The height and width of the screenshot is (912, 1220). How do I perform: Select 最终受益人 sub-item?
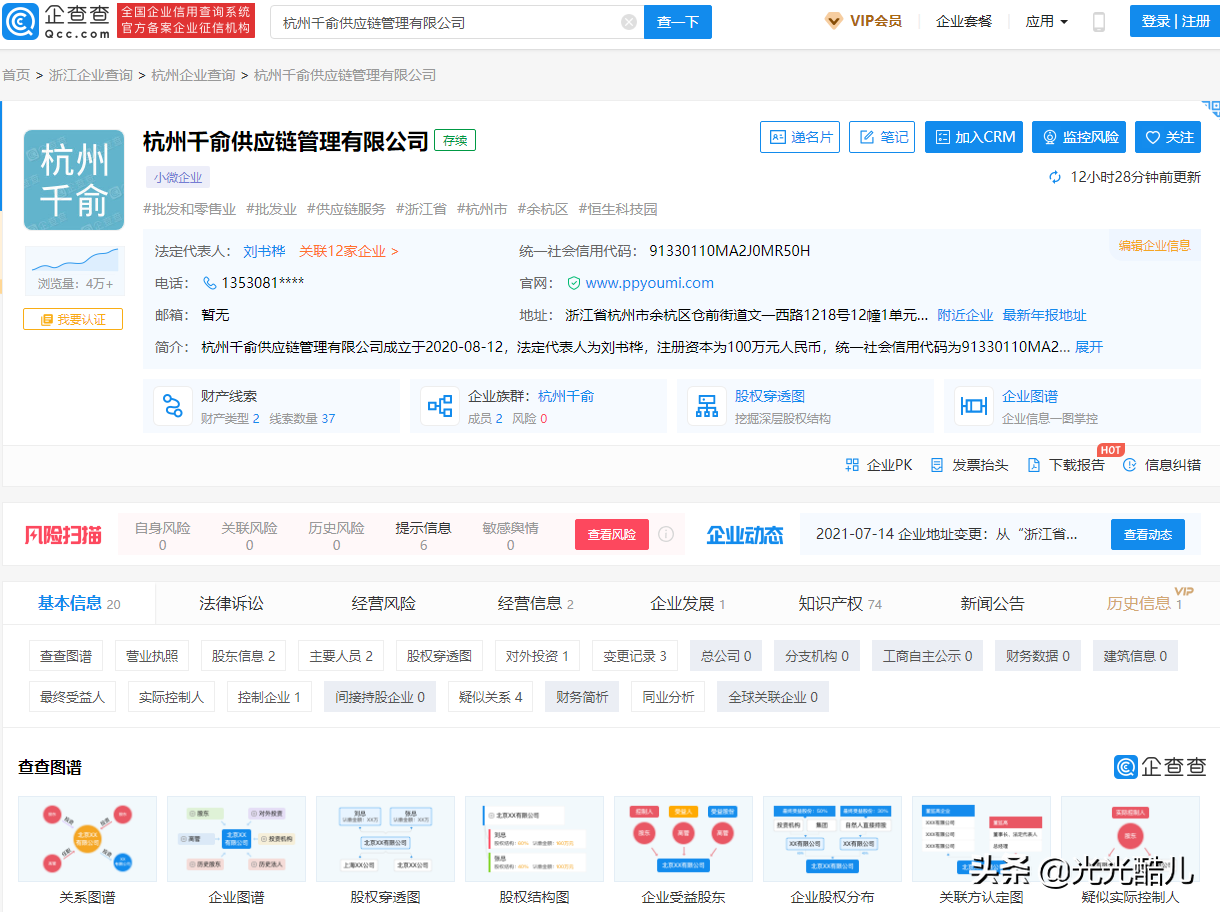point(72,697)
